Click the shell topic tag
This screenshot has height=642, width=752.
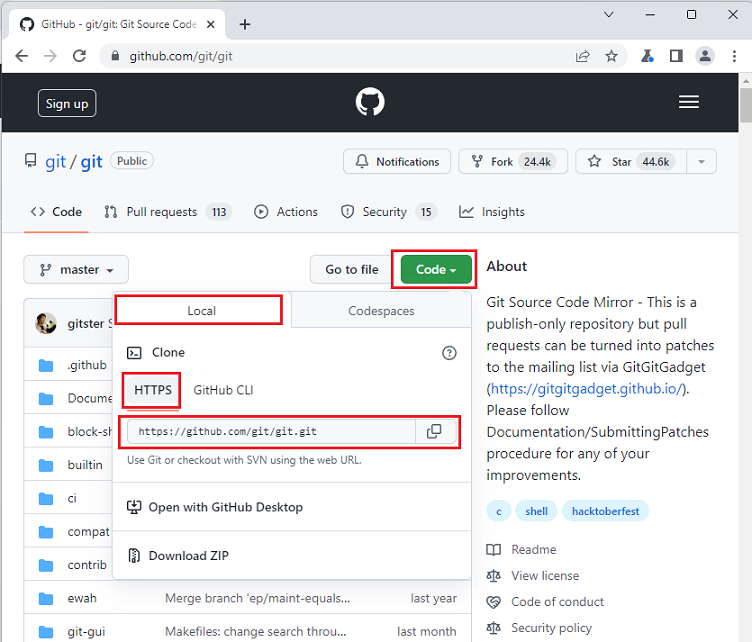click(536, 511)
